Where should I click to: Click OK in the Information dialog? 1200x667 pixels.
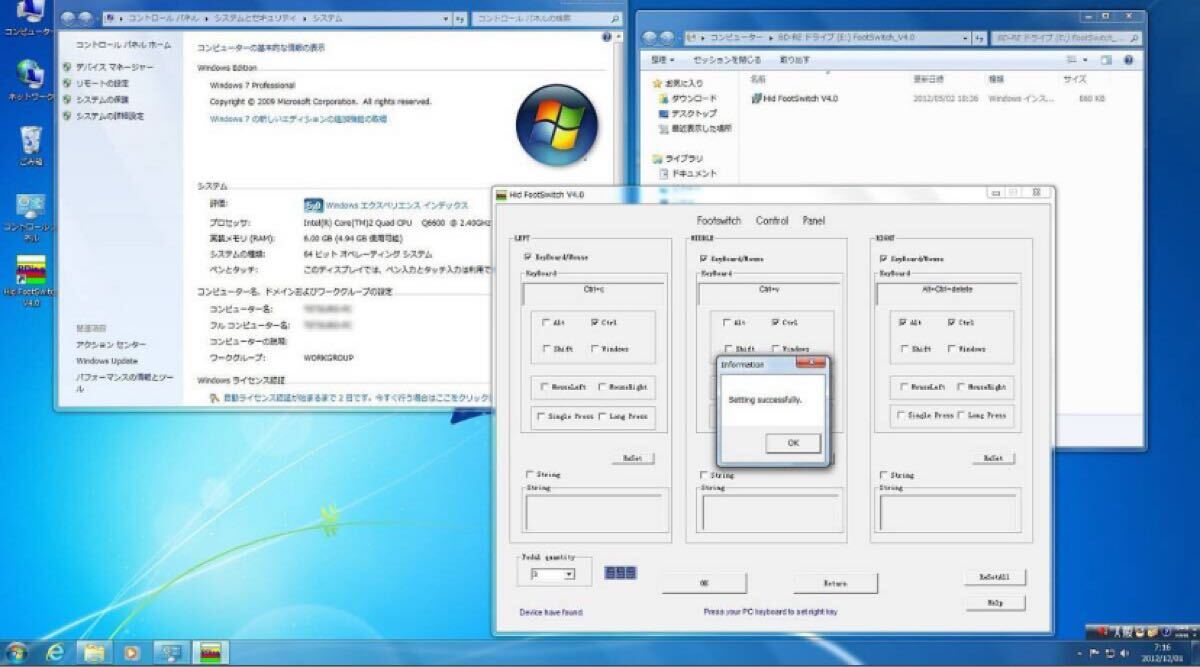(792, 443)
